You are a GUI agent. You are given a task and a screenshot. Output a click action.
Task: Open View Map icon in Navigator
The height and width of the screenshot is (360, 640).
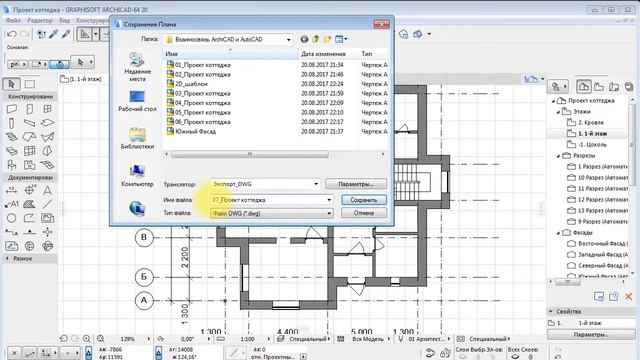click(599, 87)
